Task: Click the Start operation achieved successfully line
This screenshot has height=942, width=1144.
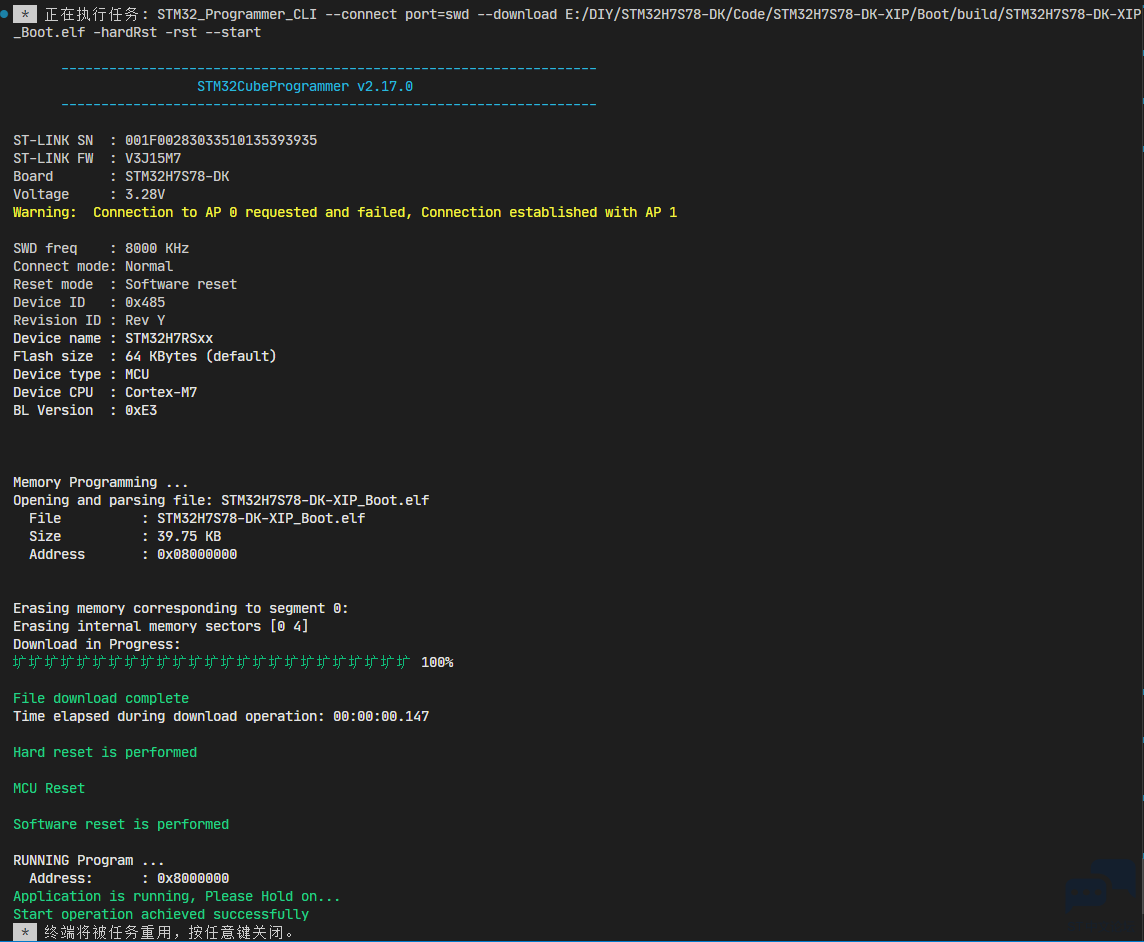Action: 161,914
